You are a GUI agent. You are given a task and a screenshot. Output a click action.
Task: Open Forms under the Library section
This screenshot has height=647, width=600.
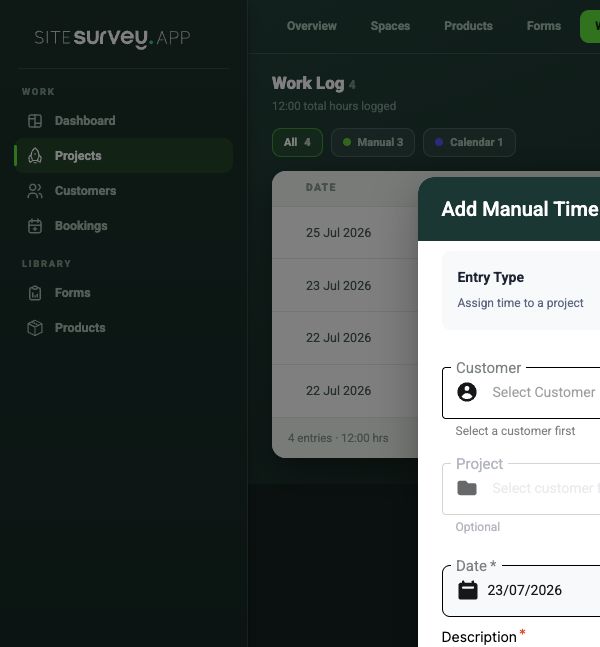click(x=124, y=293)
